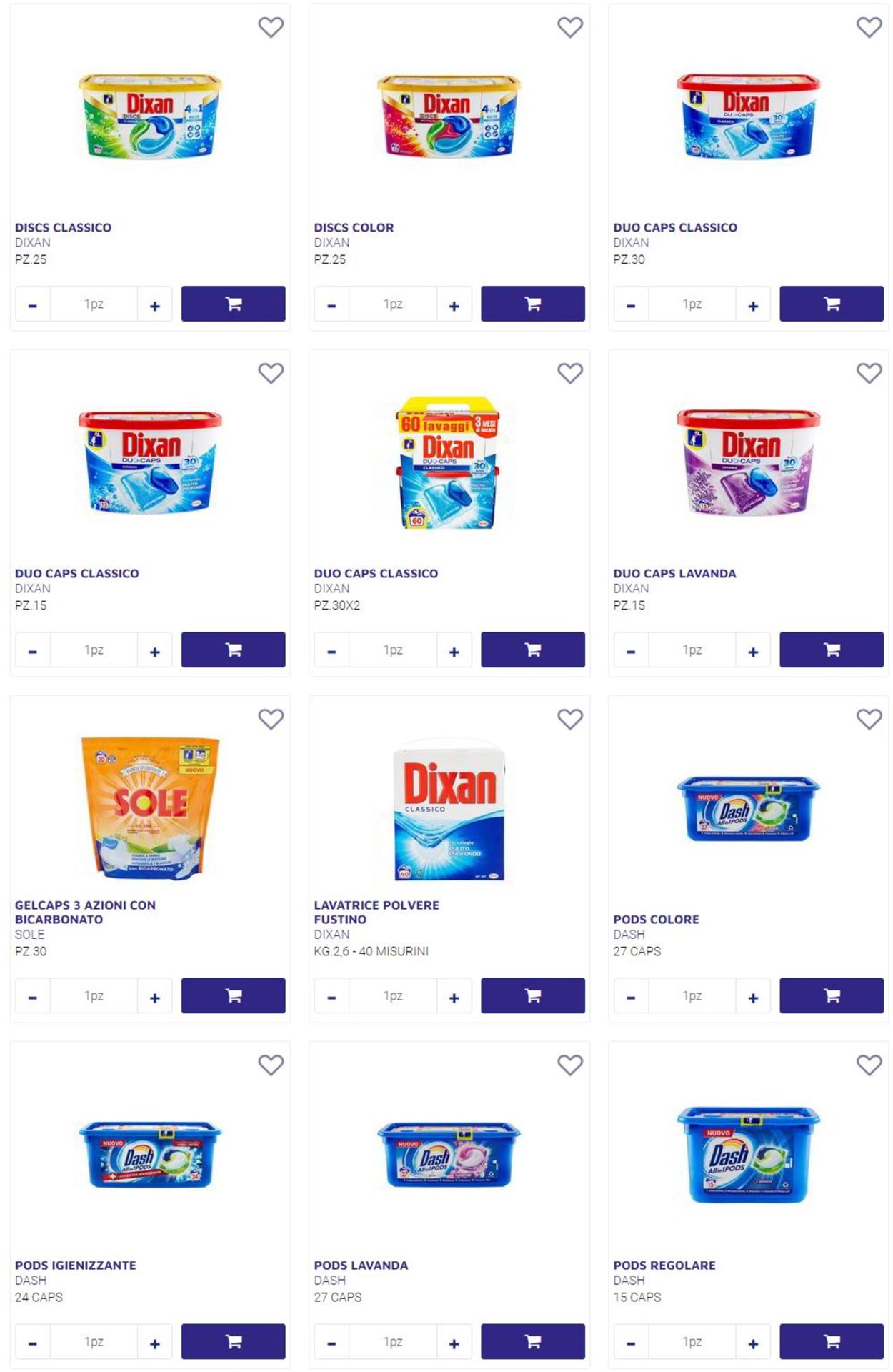Decrease quantity of Lavatrice Polvere Fustino
Screen dimensions: 893x1372
tap(331, 997)
